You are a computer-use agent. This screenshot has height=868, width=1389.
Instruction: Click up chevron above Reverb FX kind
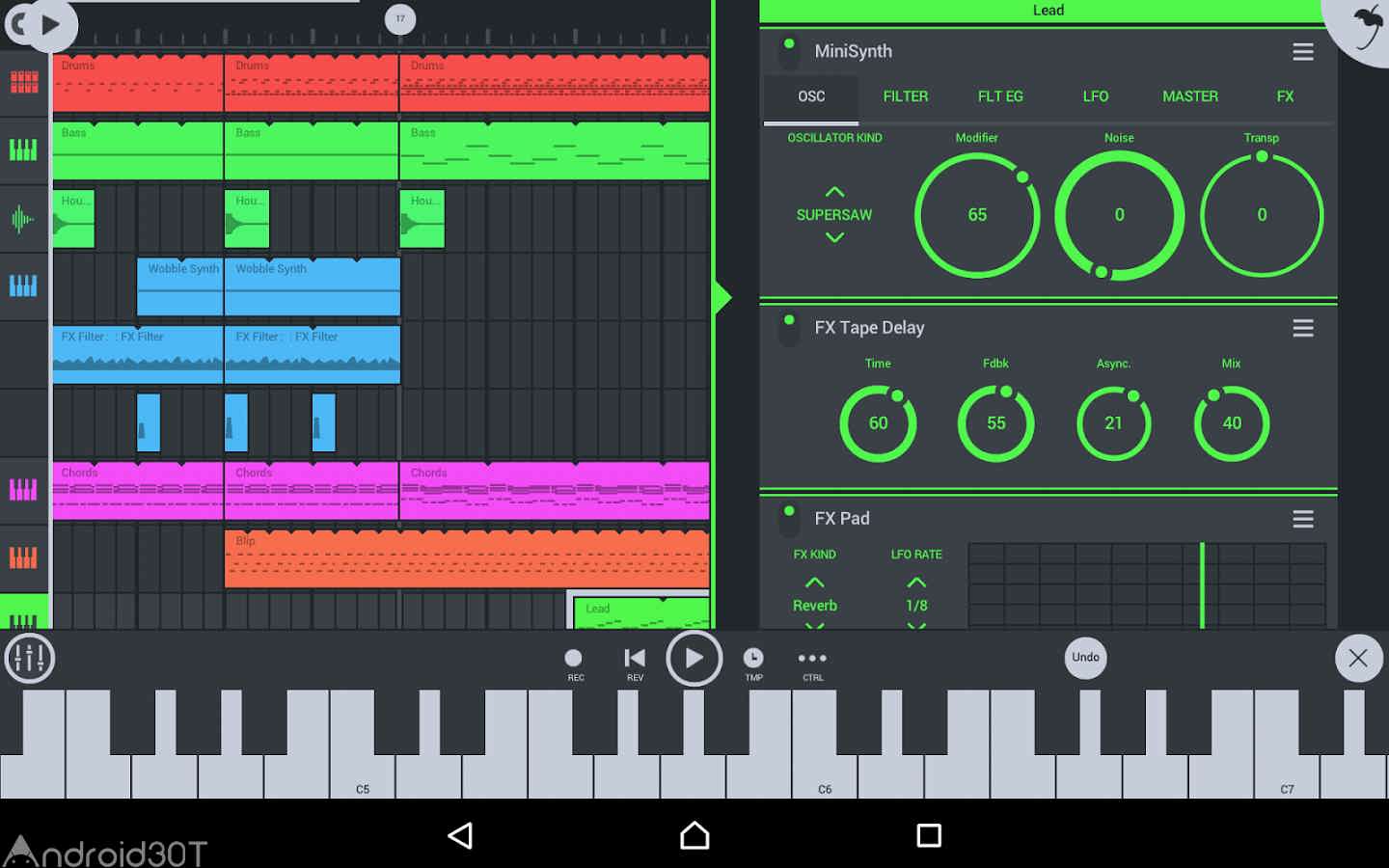click(814, 583)
